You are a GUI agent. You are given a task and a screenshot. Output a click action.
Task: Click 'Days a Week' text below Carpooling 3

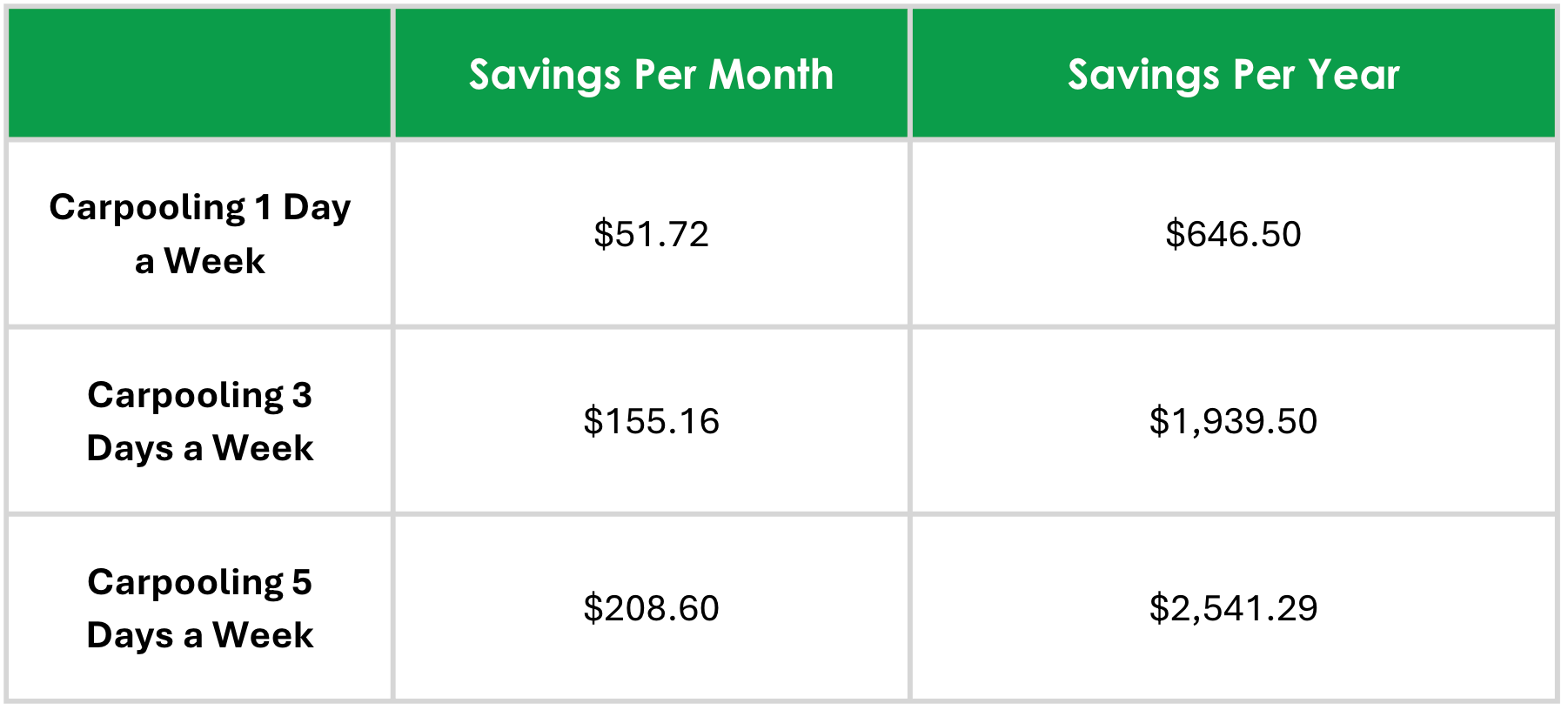(199, 449)
